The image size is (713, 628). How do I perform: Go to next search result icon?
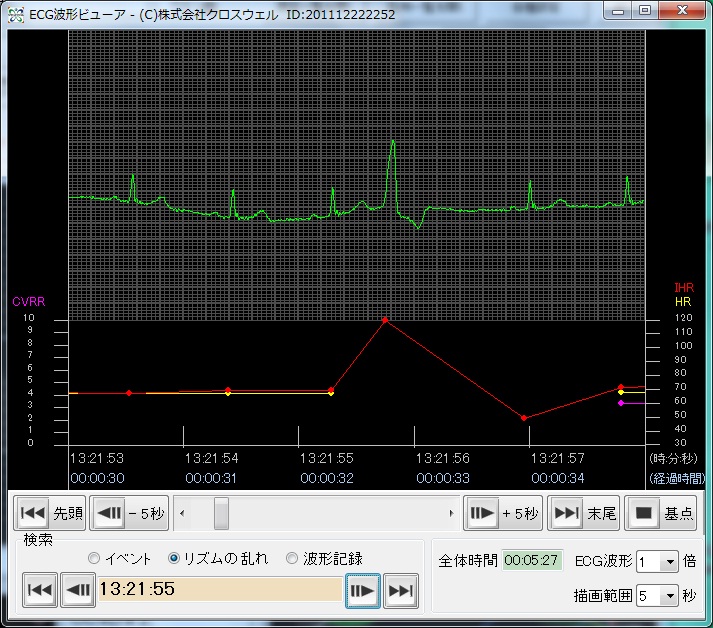[362, 590]
